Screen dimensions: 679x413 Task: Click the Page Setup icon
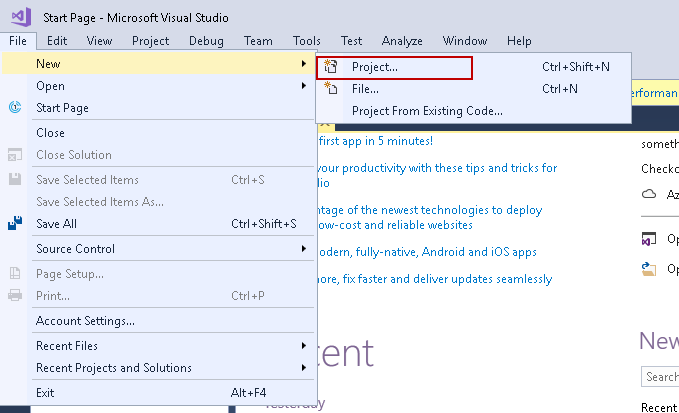tap(15, 273)
